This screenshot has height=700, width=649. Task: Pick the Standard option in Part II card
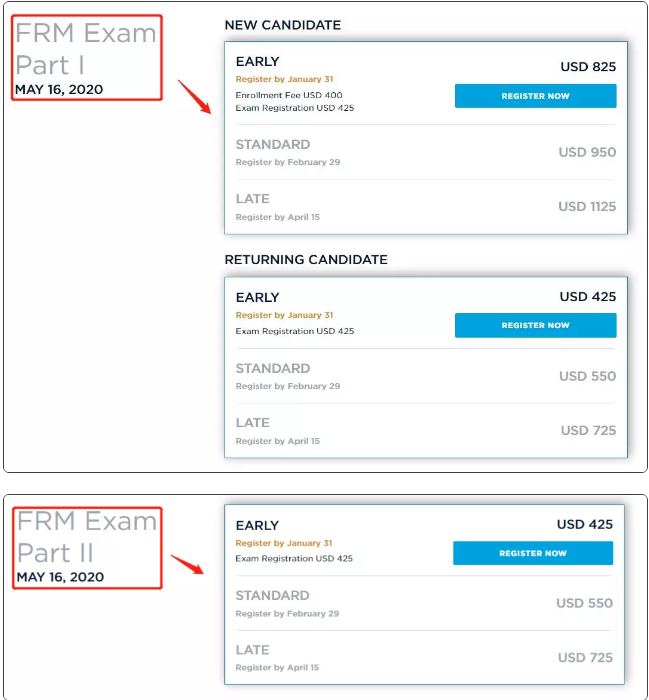pos(425,603)
